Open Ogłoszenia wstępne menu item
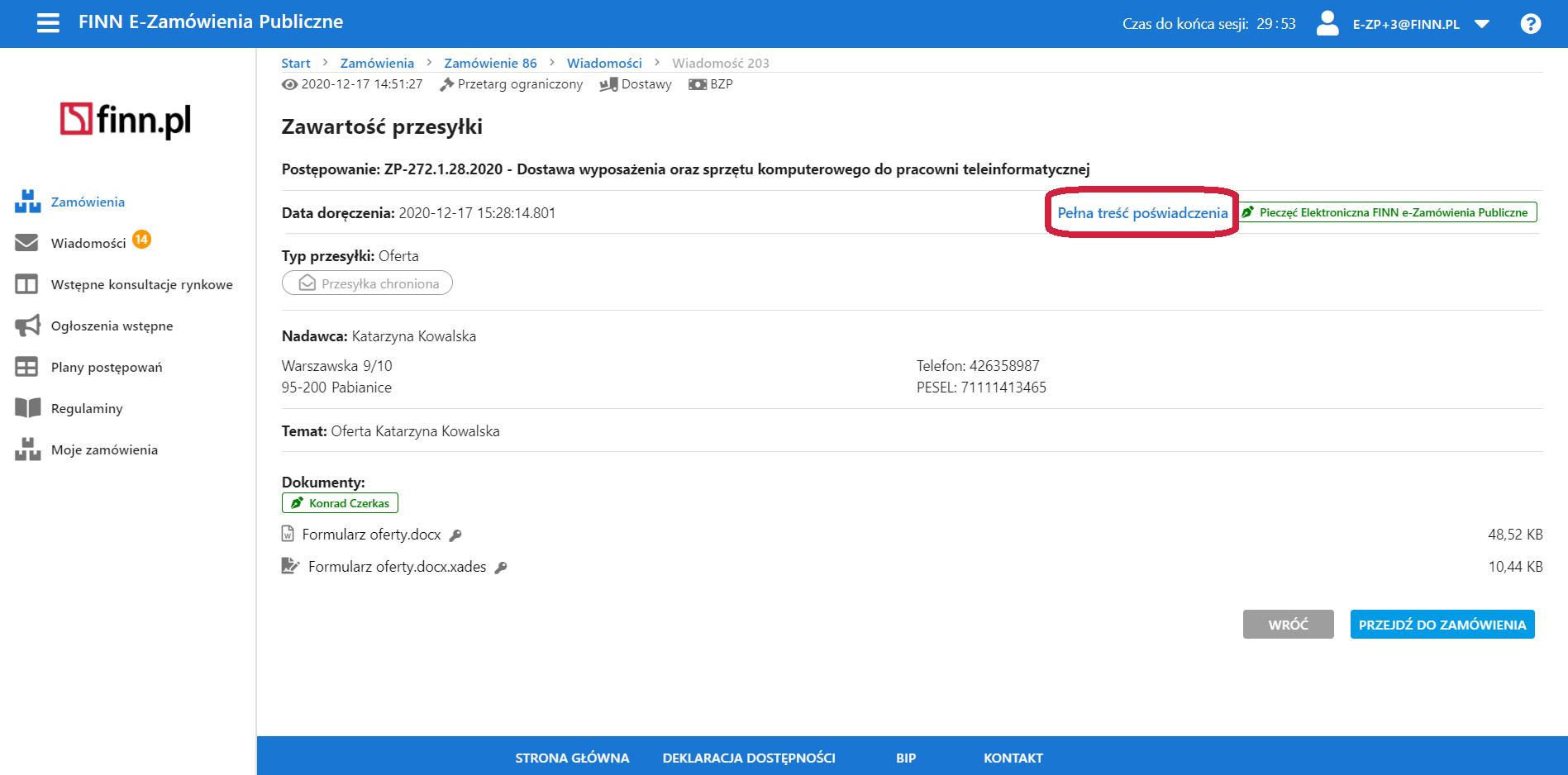The height and width of the screenshot is (775, 1568). coord(112,326)
